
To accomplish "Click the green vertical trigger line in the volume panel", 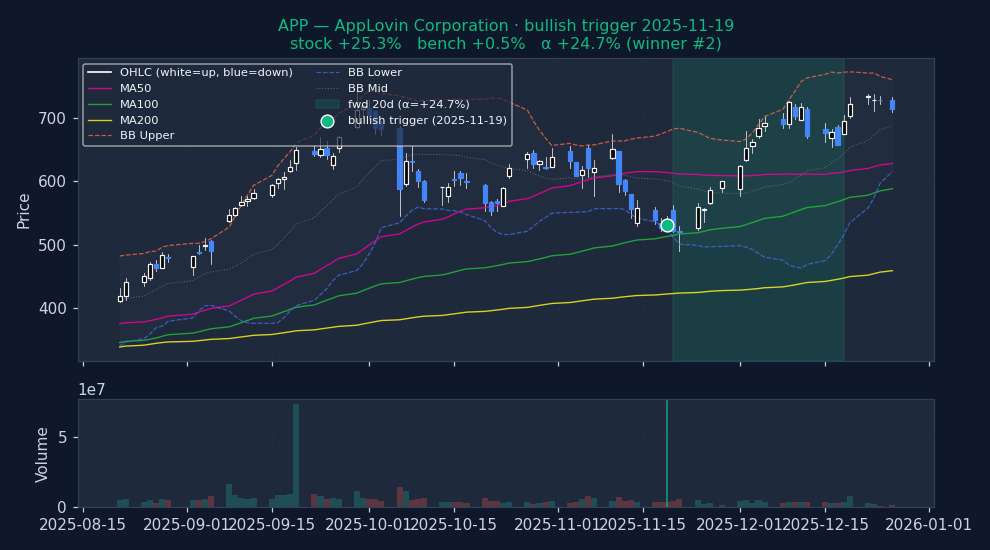I will [667, 453].
